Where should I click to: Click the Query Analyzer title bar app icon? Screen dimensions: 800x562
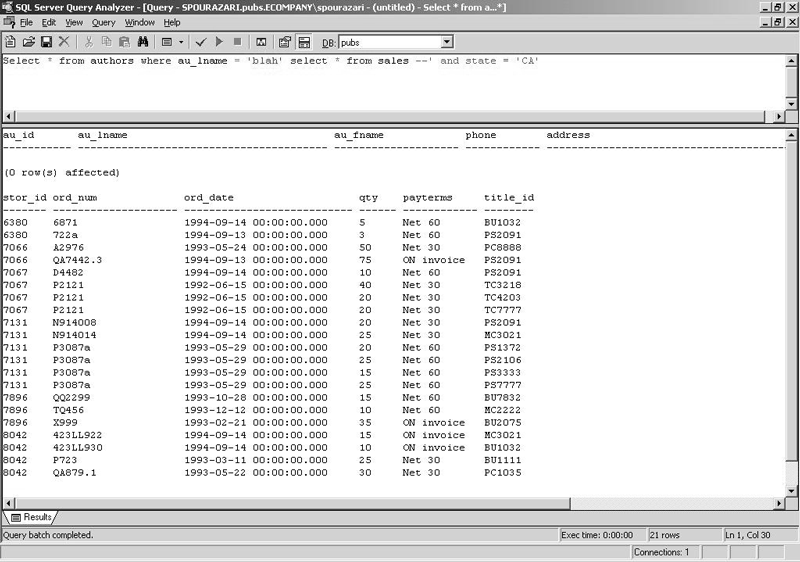click(x=7, y=7)
